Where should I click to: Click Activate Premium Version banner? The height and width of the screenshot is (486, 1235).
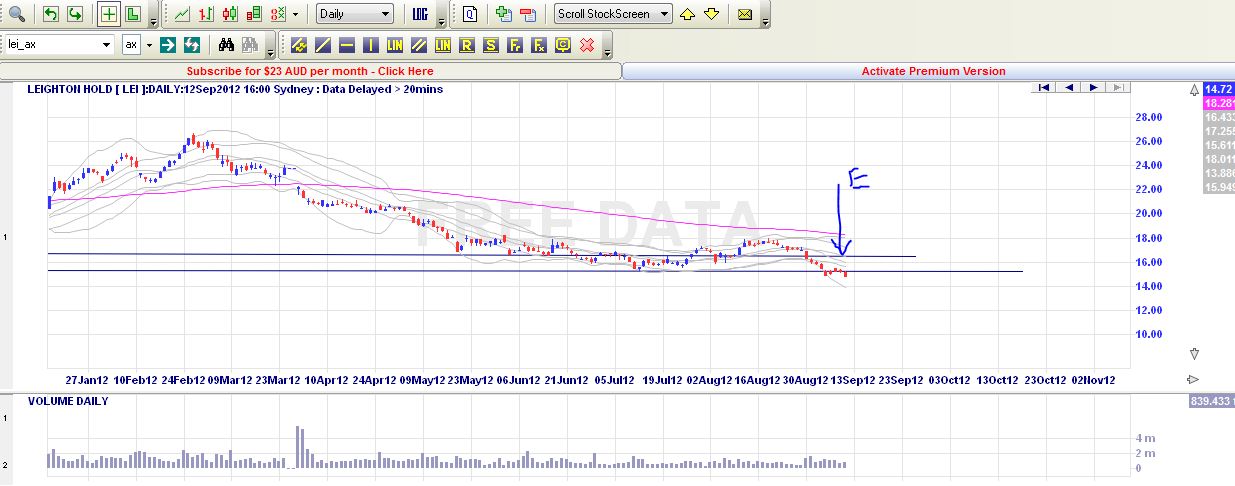click(933, 71)
